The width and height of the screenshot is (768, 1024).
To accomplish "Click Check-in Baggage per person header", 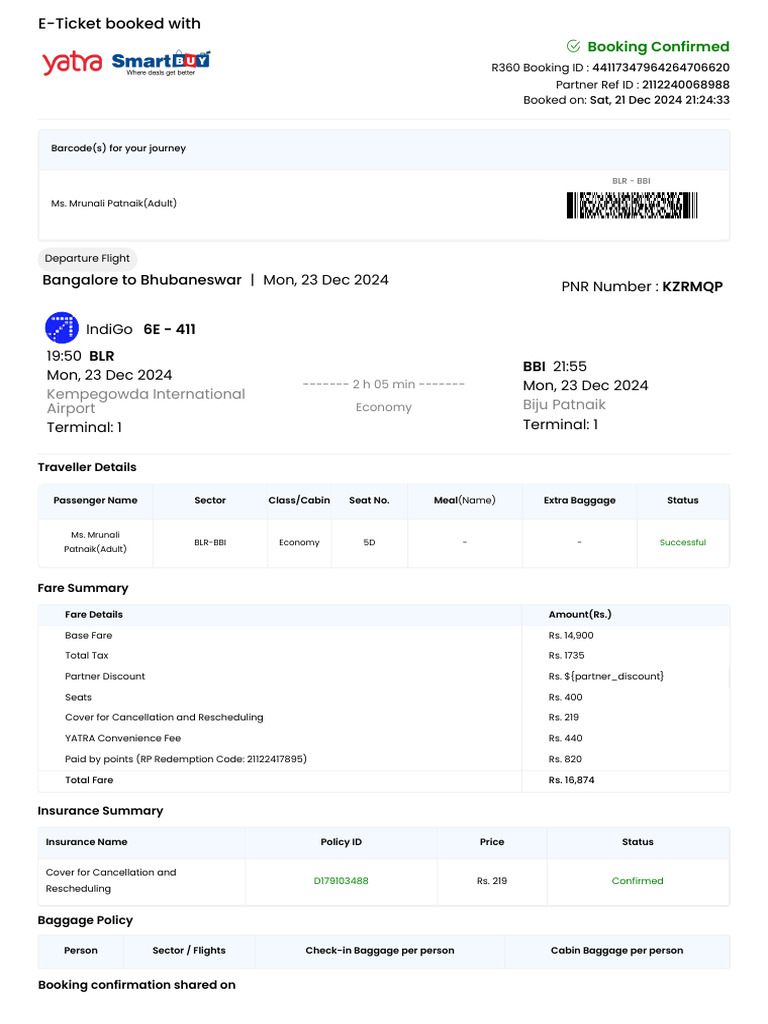I will point(380,951).
